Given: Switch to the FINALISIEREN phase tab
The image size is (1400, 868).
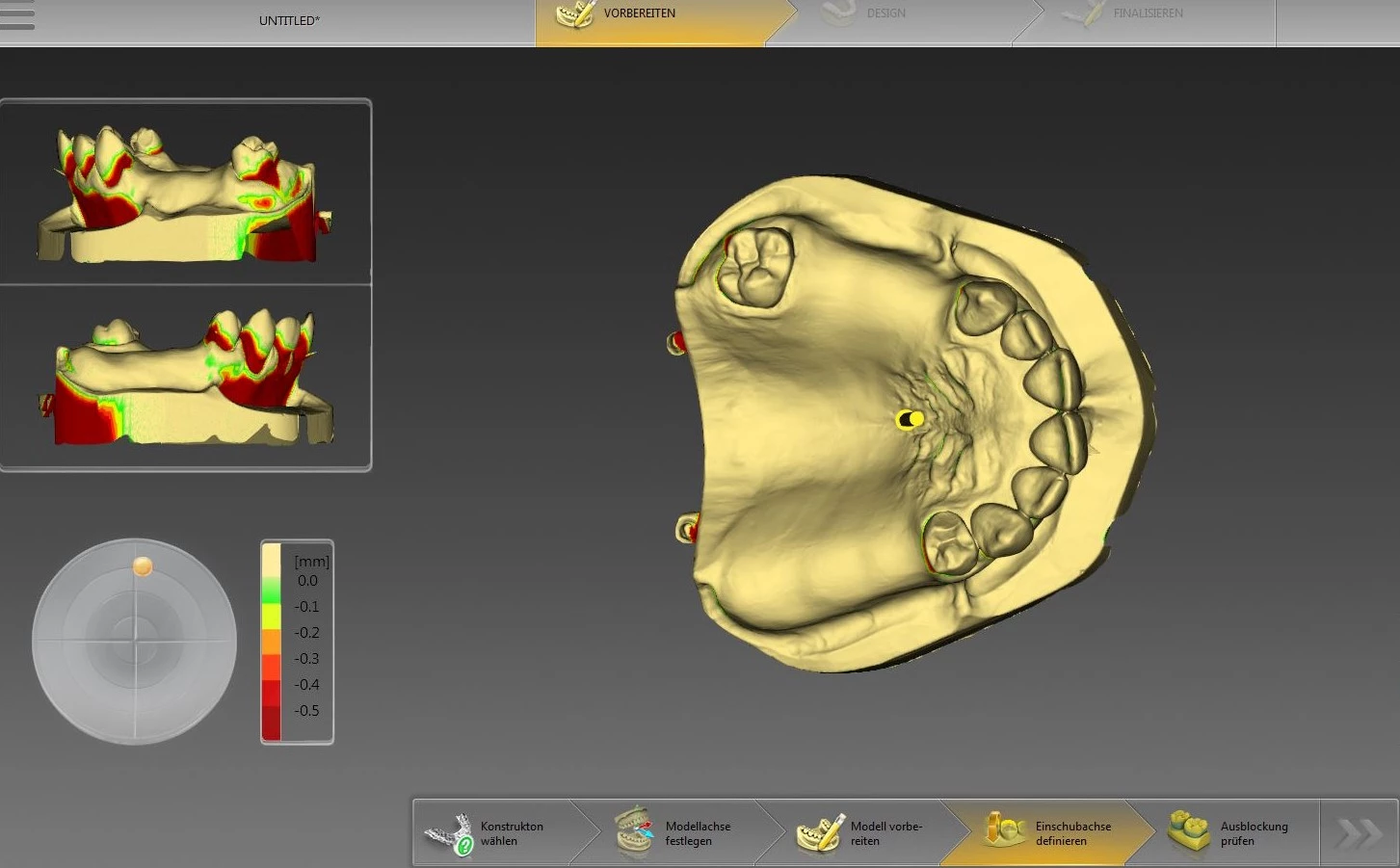Looking at the screenshot, I should (1147, 13).
